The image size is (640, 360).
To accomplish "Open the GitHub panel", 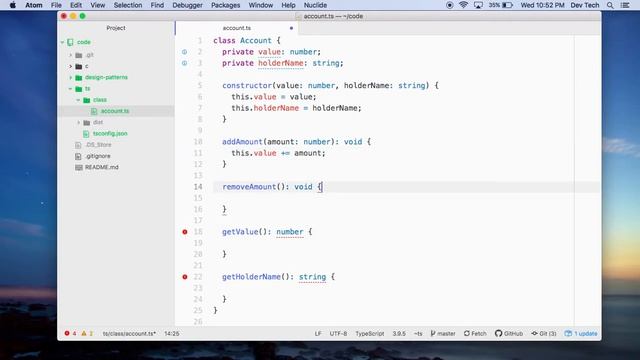I will (509, 333).
